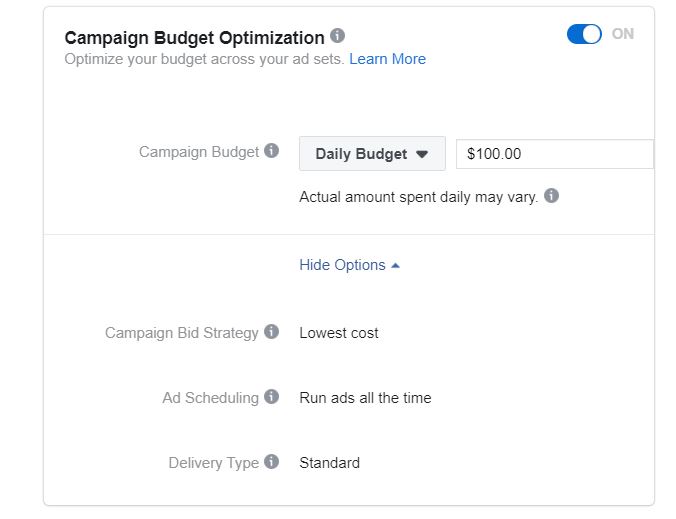
Task: Click info icon next to Ad Scheduling
Action: [x=272, y=396]
